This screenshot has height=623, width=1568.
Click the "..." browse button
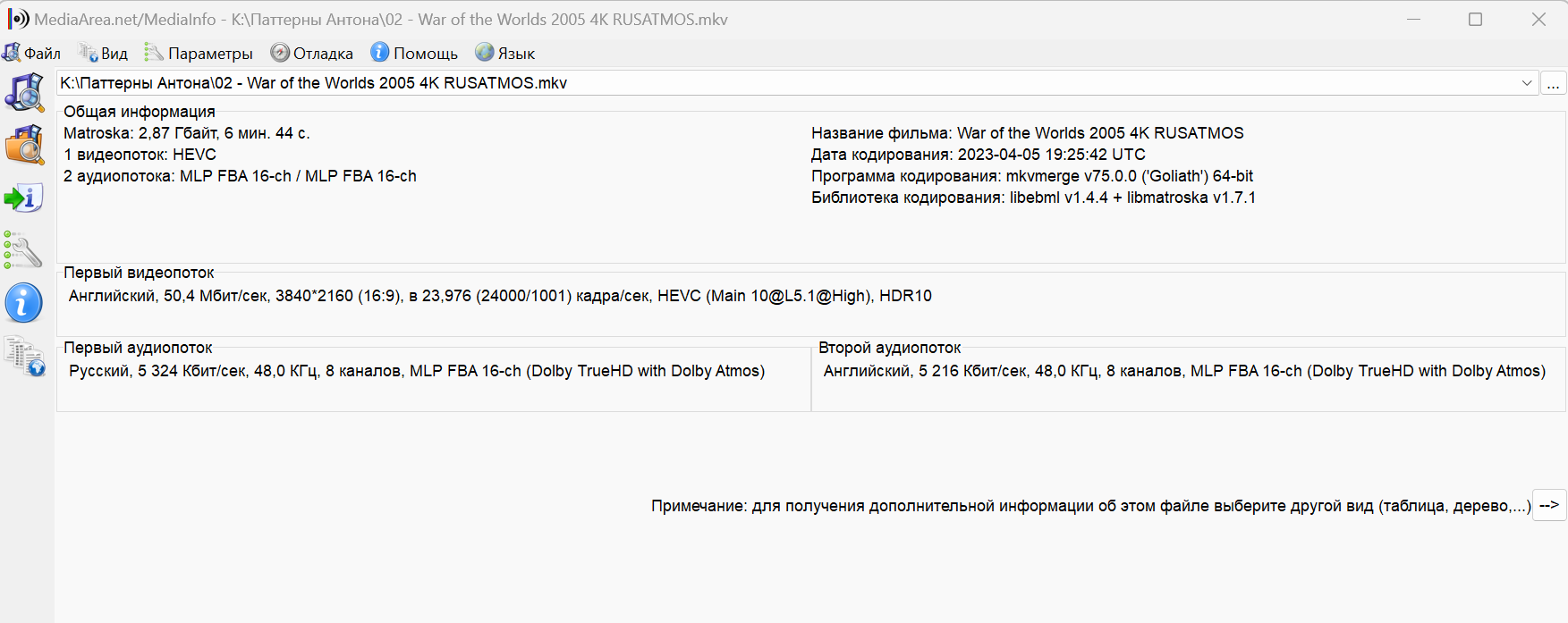1553,83
